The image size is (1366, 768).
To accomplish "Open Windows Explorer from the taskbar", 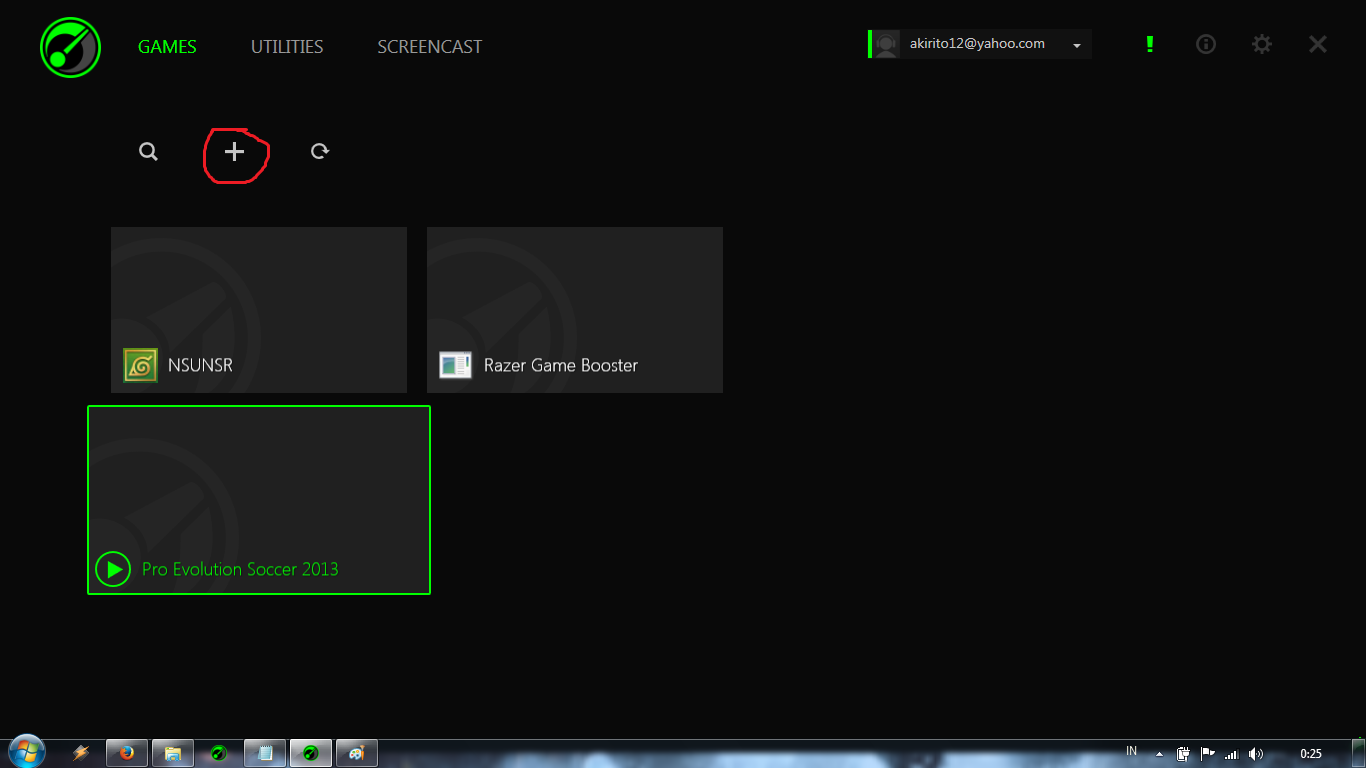I will [172, 753].
